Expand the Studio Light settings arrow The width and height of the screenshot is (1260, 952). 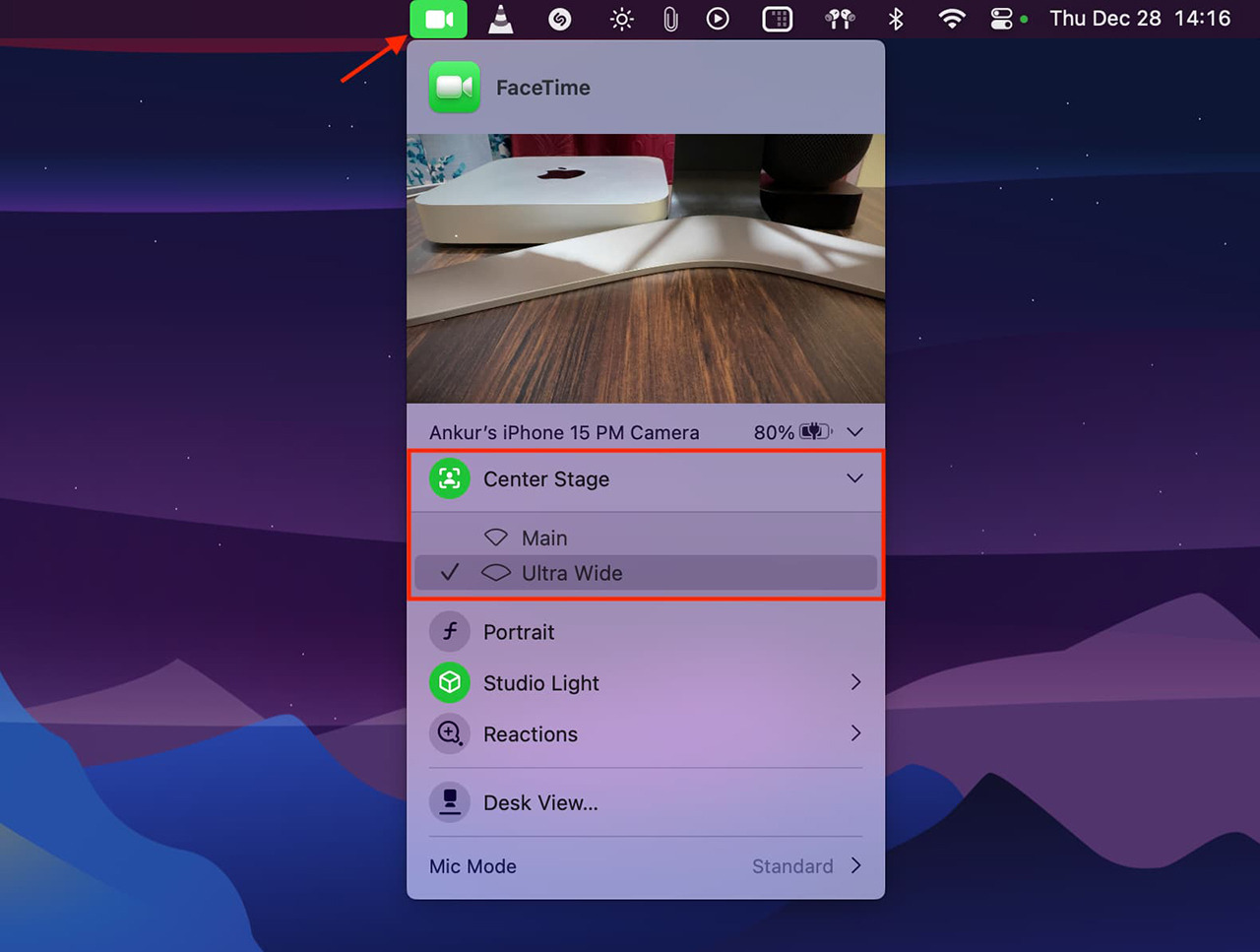855,682
